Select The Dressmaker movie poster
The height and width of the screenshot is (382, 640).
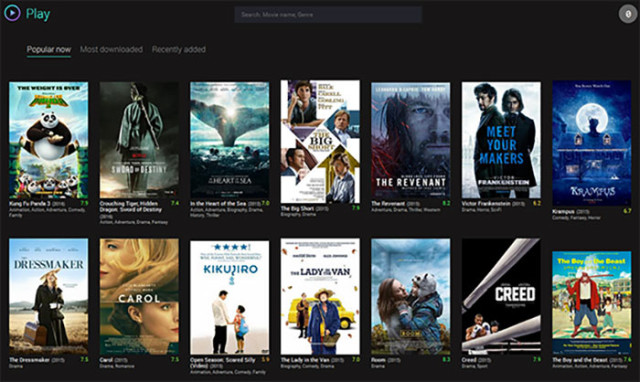(x=49, y=297)
